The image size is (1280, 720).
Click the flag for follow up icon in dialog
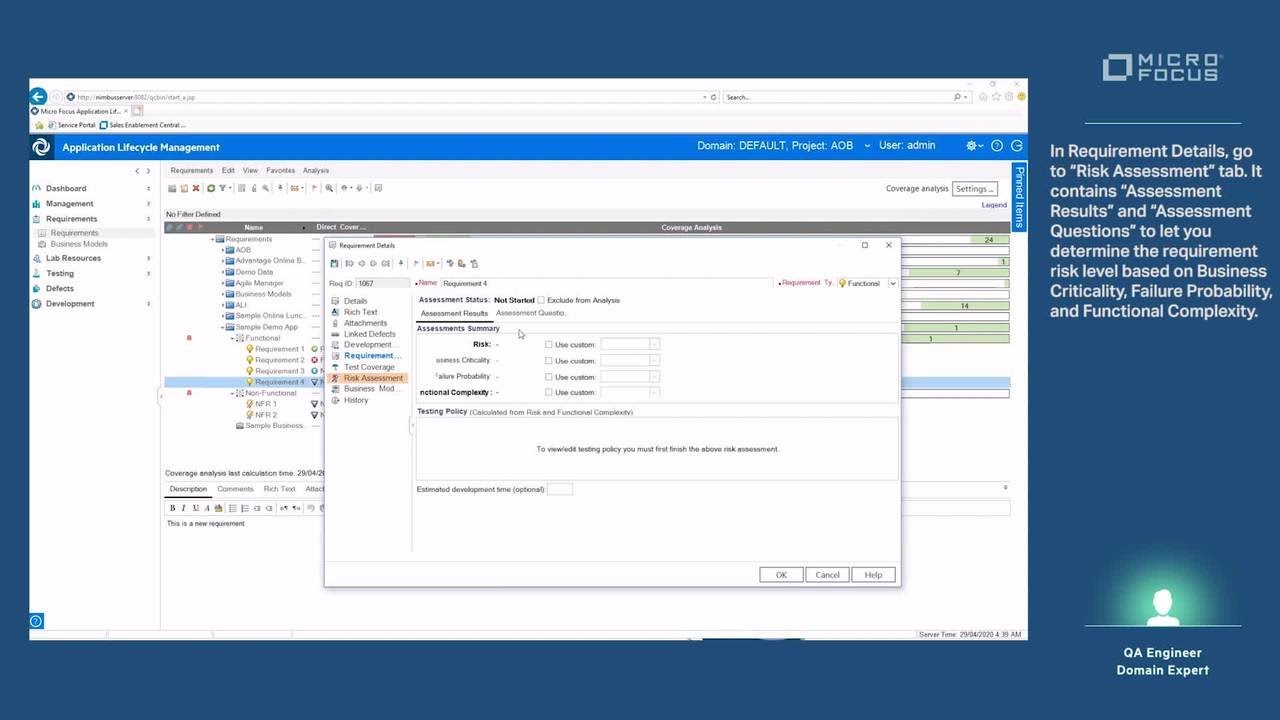(x=415, y=264)
